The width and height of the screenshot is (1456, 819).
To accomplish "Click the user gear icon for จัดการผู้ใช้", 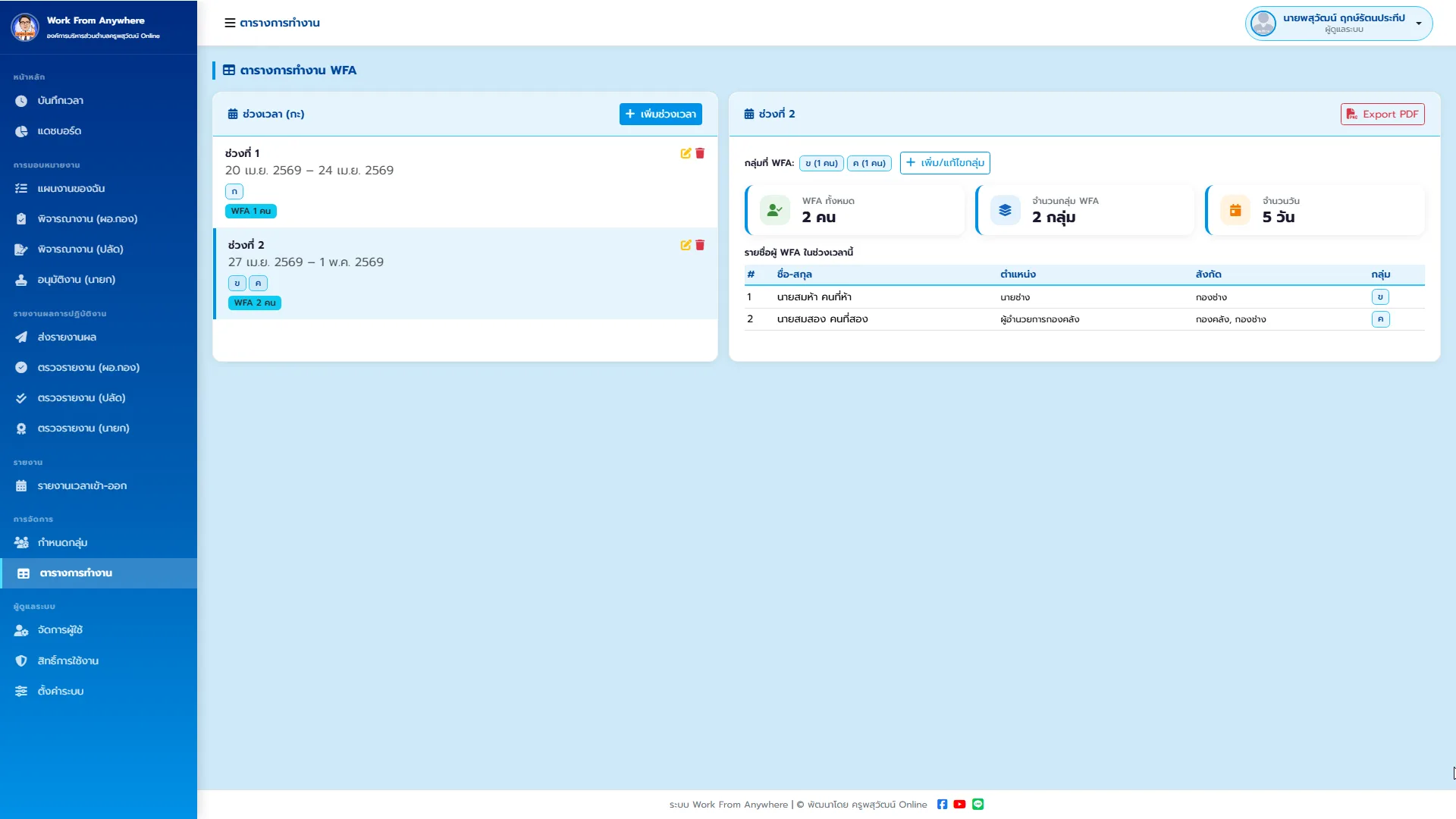I will coord(21,630).
